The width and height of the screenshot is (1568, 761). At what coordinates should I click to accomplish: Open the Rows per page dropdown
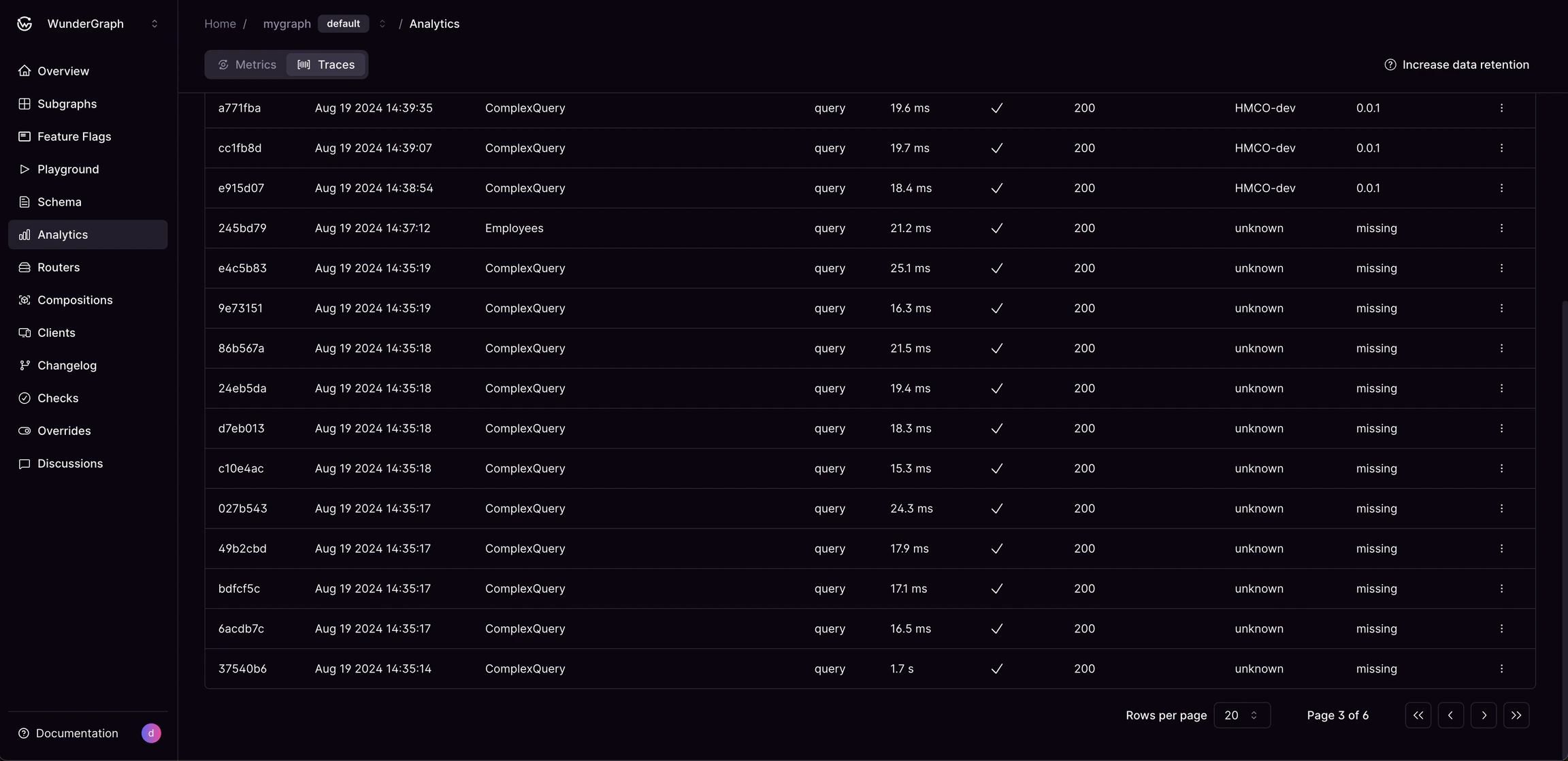1241,715
